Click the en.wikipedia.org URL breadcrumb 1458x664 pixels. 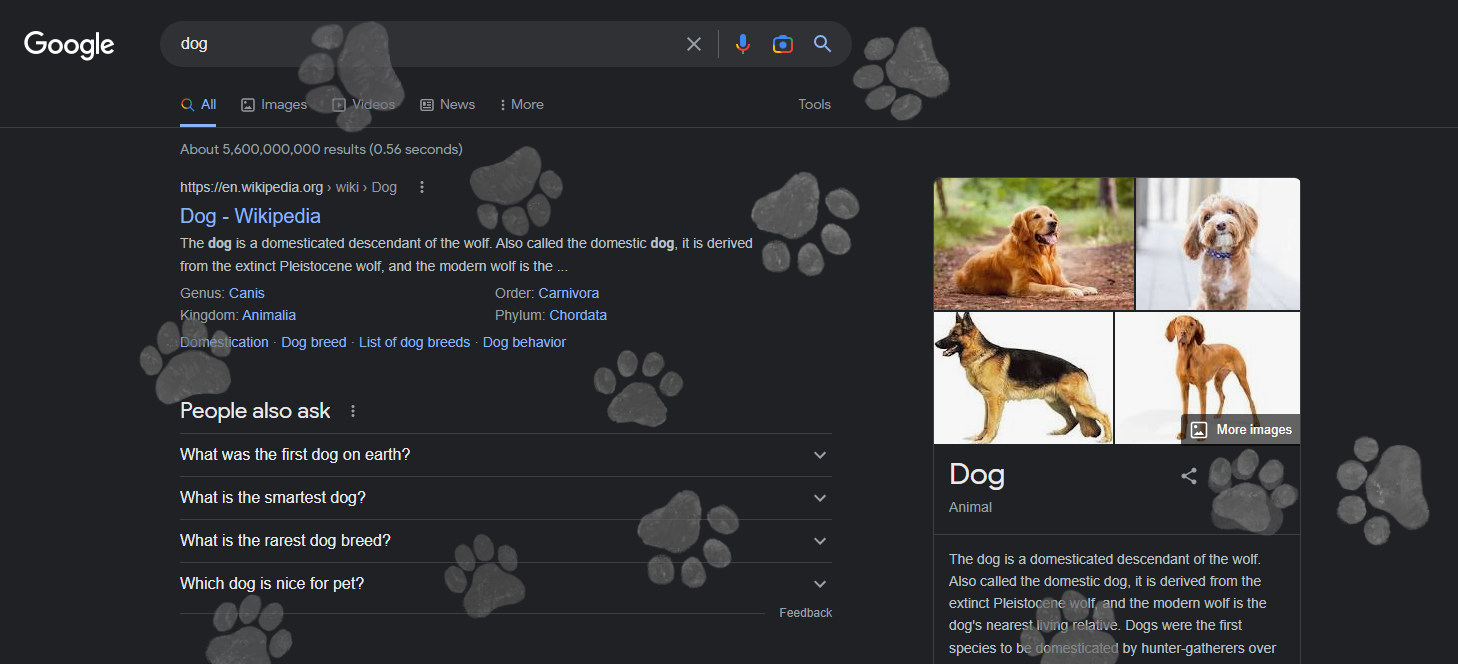pyautogui.click(x=288, y=187)
